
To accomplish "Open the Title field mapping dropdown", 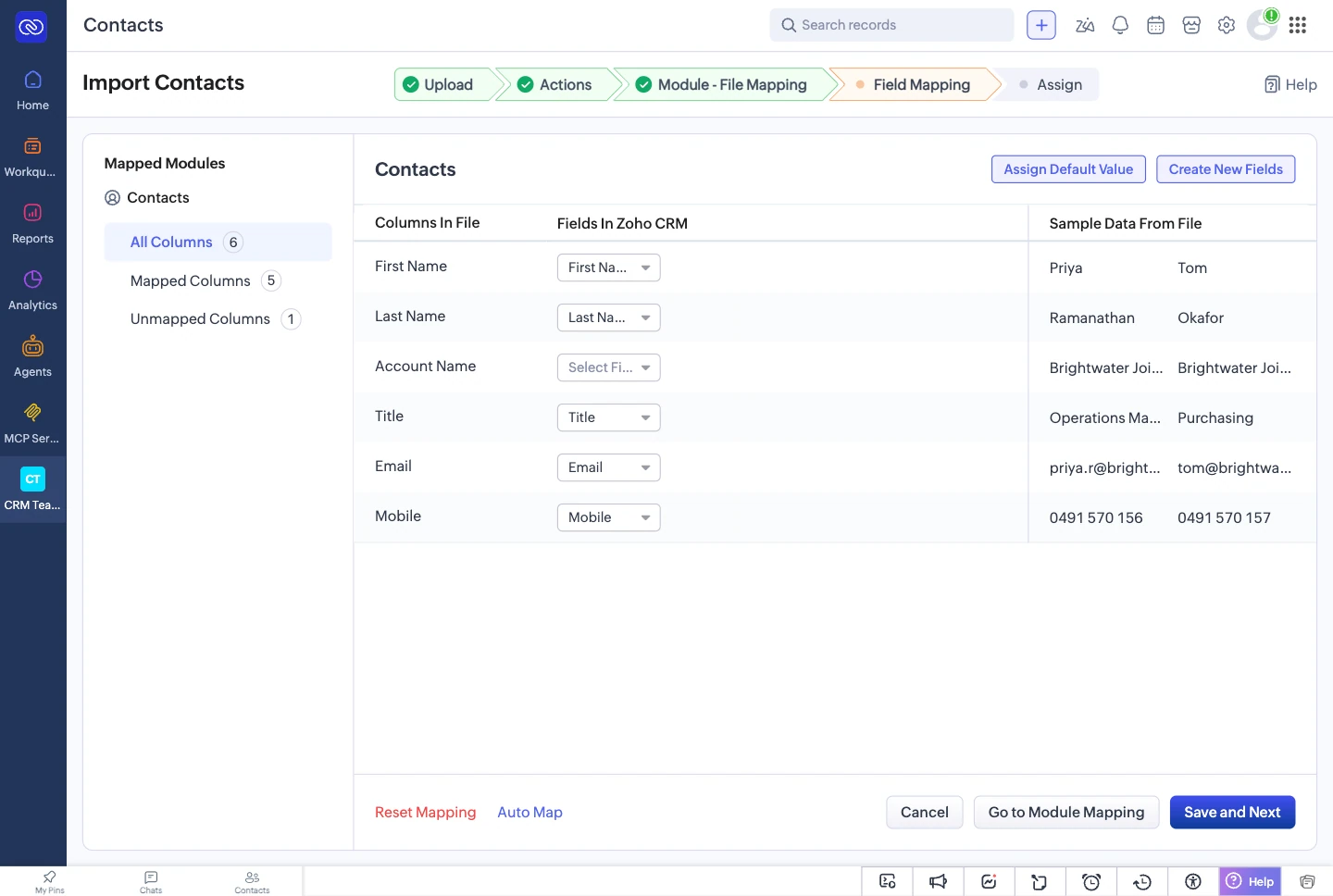I will tap(608, 417).
